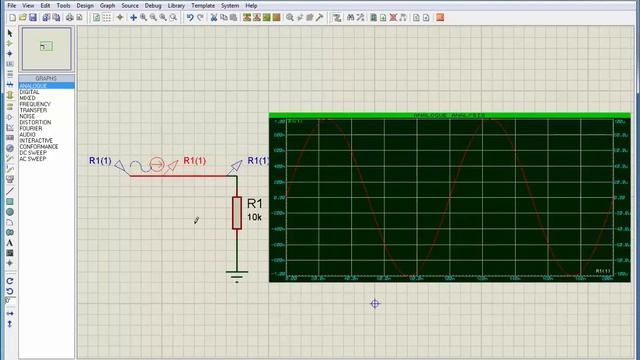This screenshot has height=360, width=640.
Task: Click the Open Design folder icon
Action: point(22,18)
